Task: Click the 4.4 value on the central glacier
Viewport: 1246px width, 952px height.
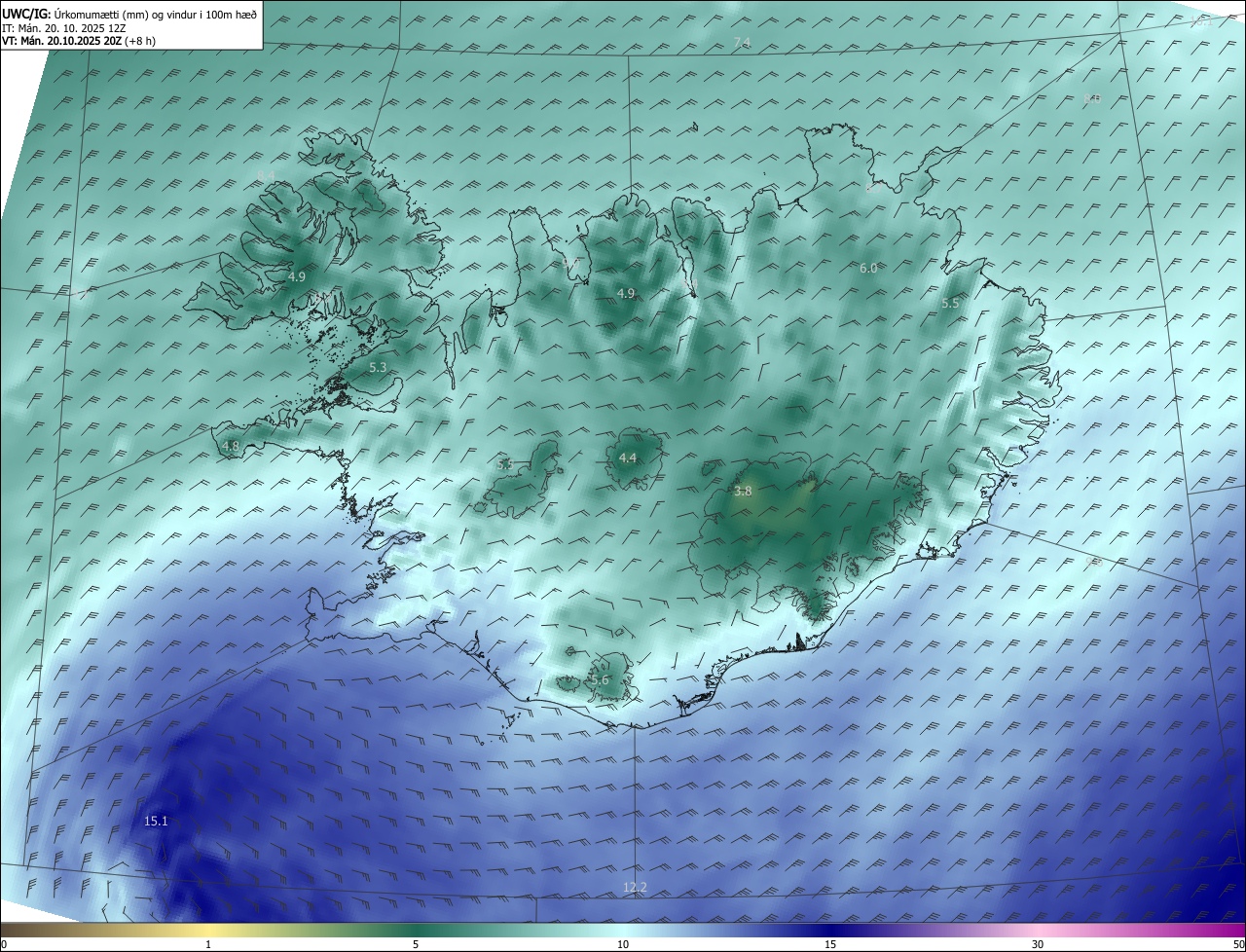Action: pyautogui.click(x=628, y=458)
